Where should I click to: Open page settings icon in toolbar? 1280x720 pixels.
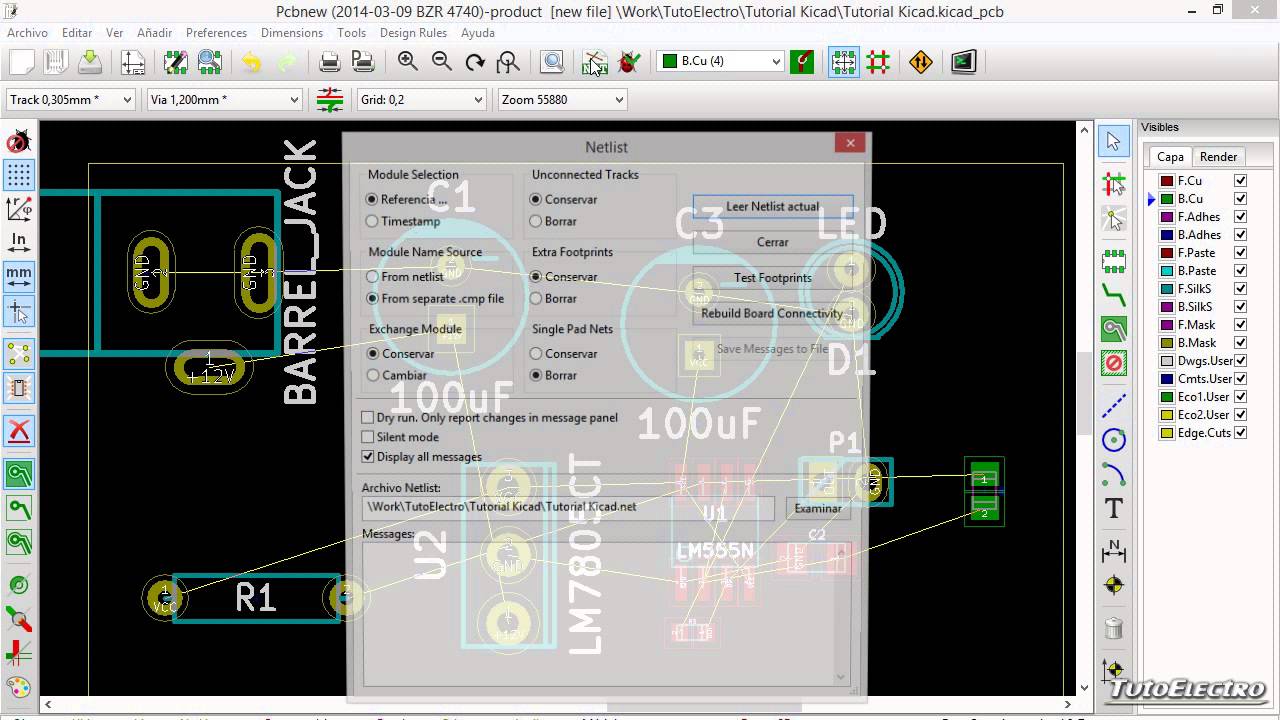(133, 62)
